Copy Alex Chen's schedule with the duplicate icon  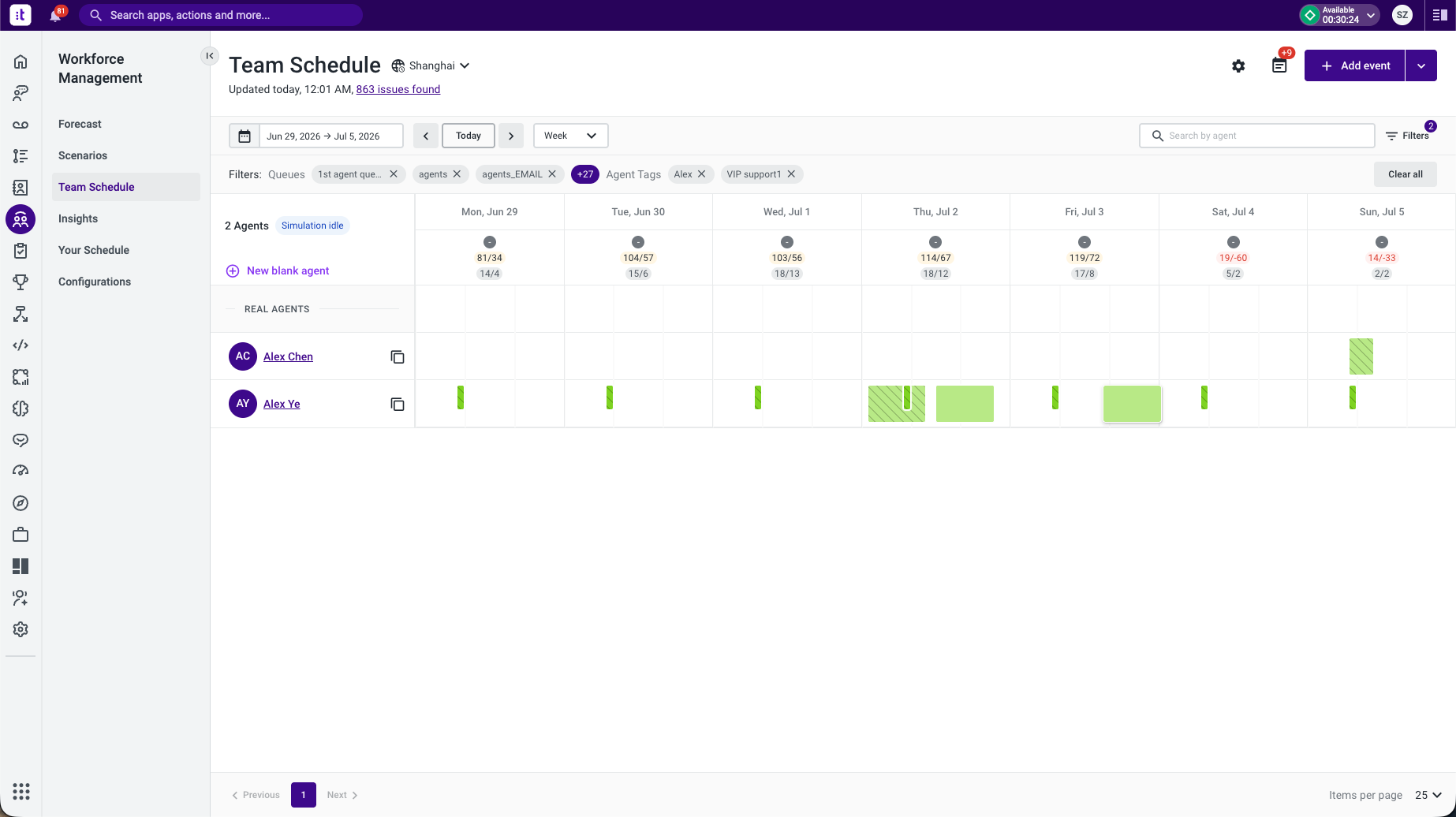click(x=398, y=356)
